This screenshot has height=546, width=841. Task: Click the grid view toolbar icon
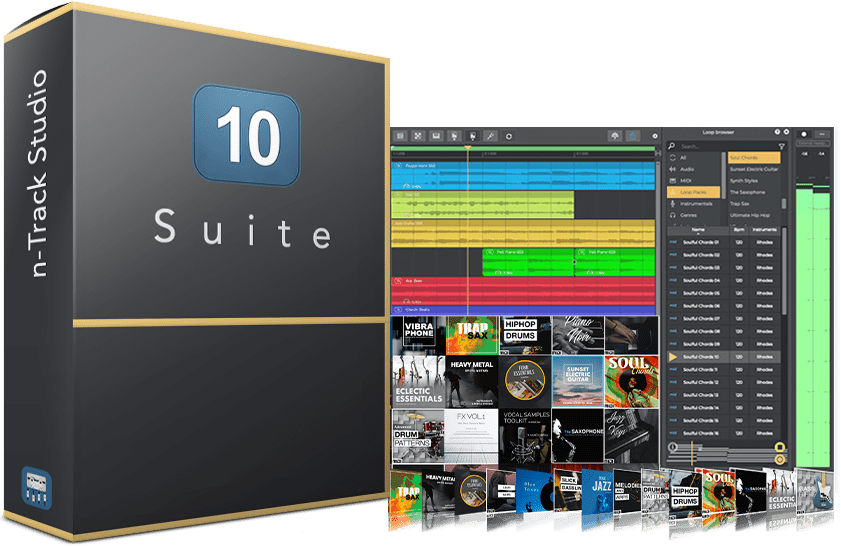(x=400, y=136)
